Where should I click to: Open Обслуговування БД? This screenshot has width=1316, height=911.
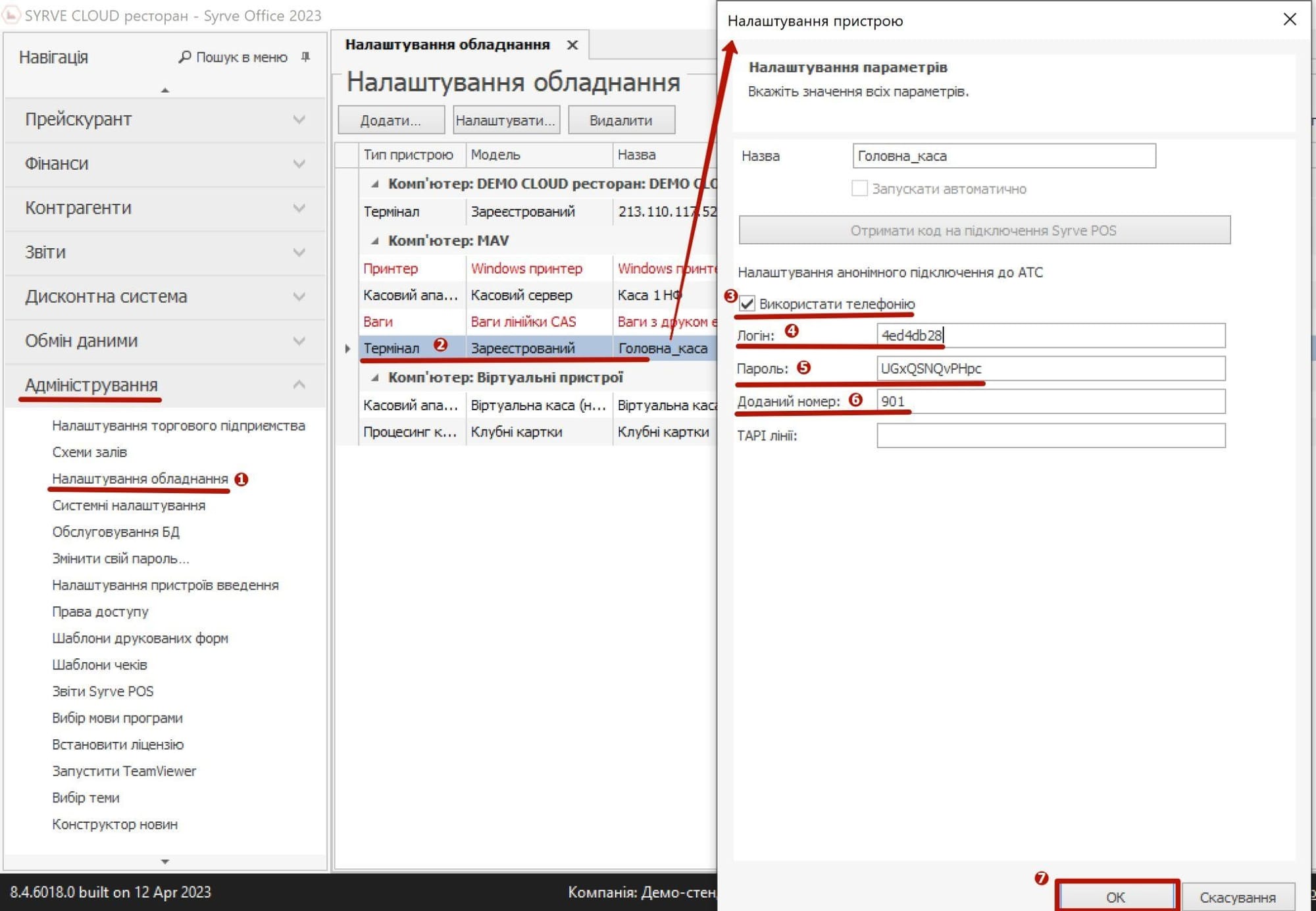coord(116,532)
